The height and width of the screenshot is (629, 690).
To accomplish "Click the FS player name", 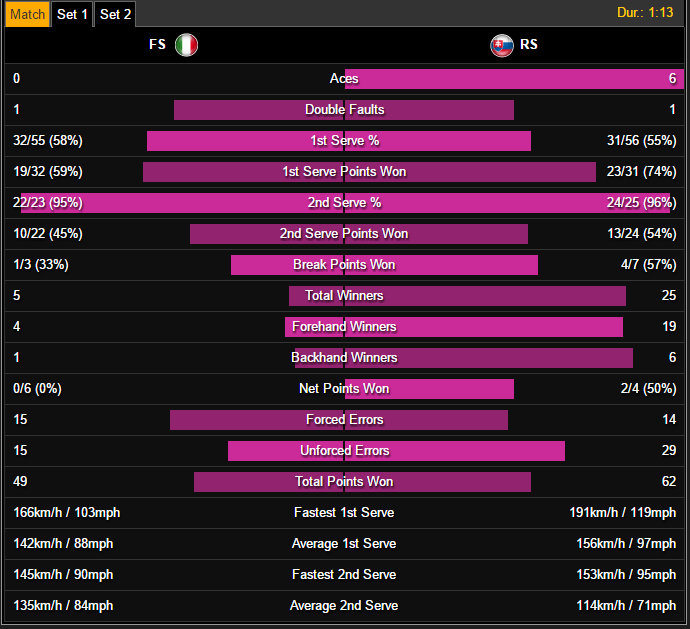I will click(156, 45).
